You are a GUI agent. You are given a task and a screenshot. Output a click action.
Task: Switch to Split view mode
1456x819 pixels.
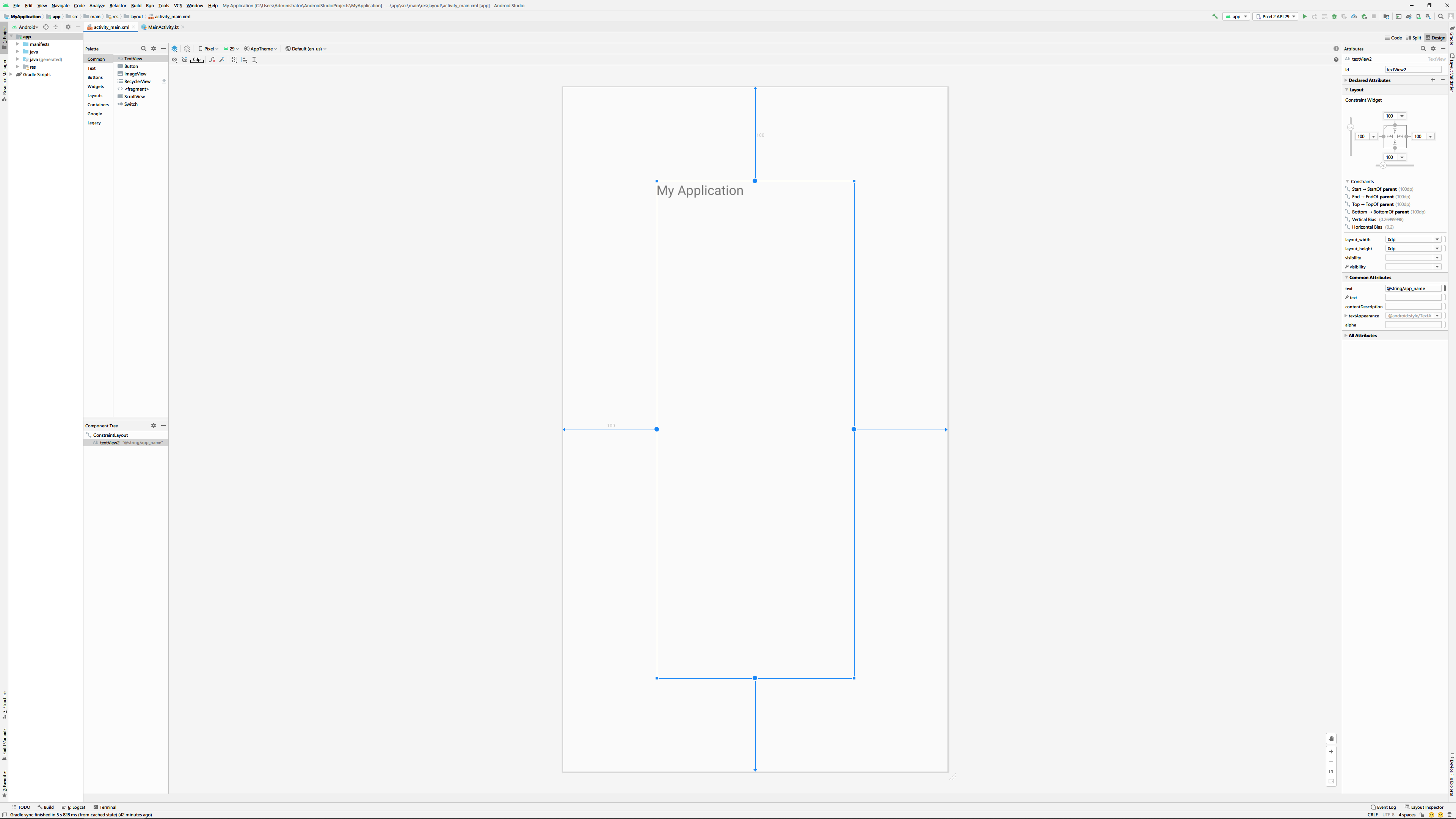pos(1414,38)
